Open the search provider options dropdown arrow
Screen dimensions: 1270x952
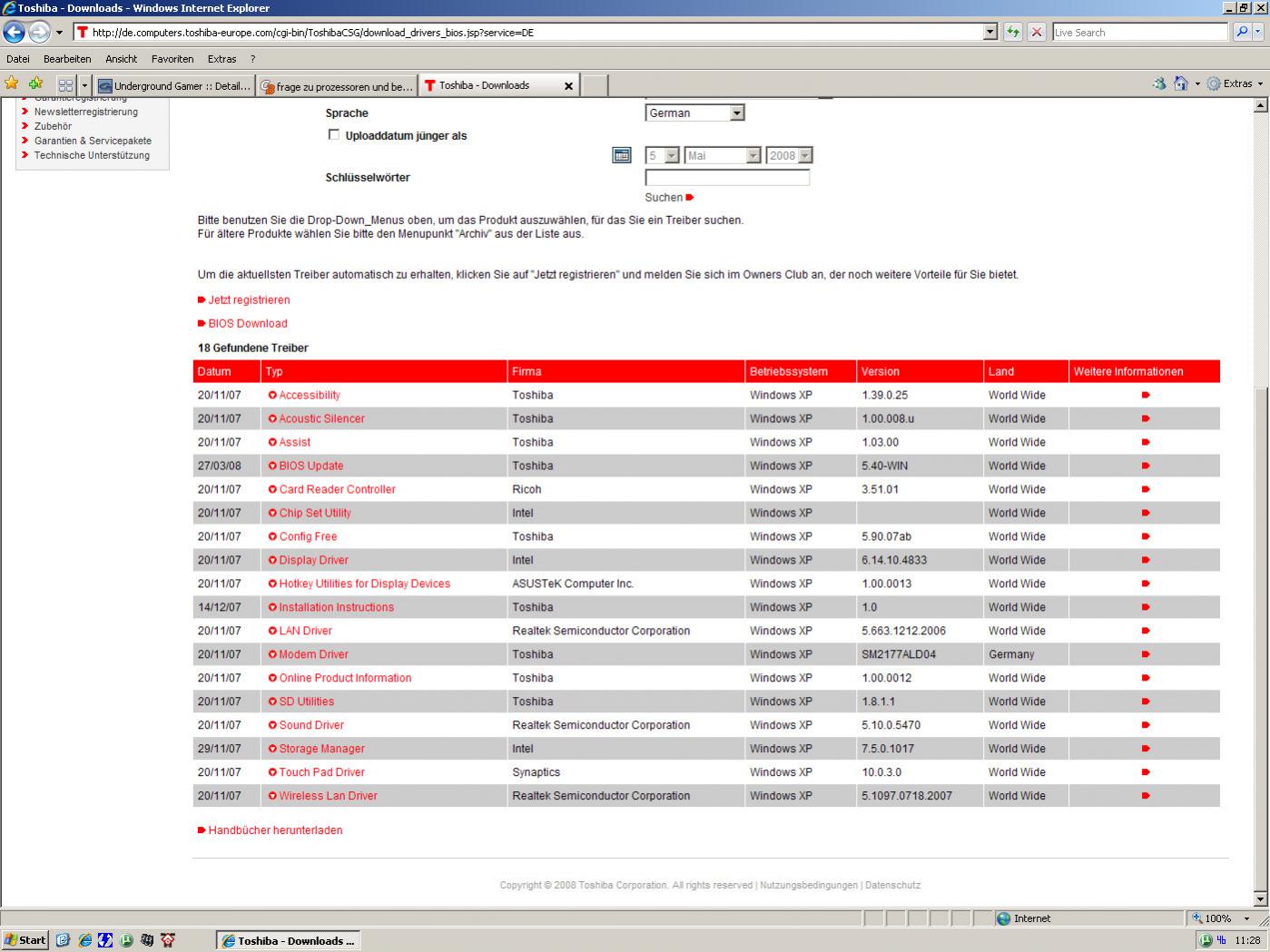(x=1259, y=32)
